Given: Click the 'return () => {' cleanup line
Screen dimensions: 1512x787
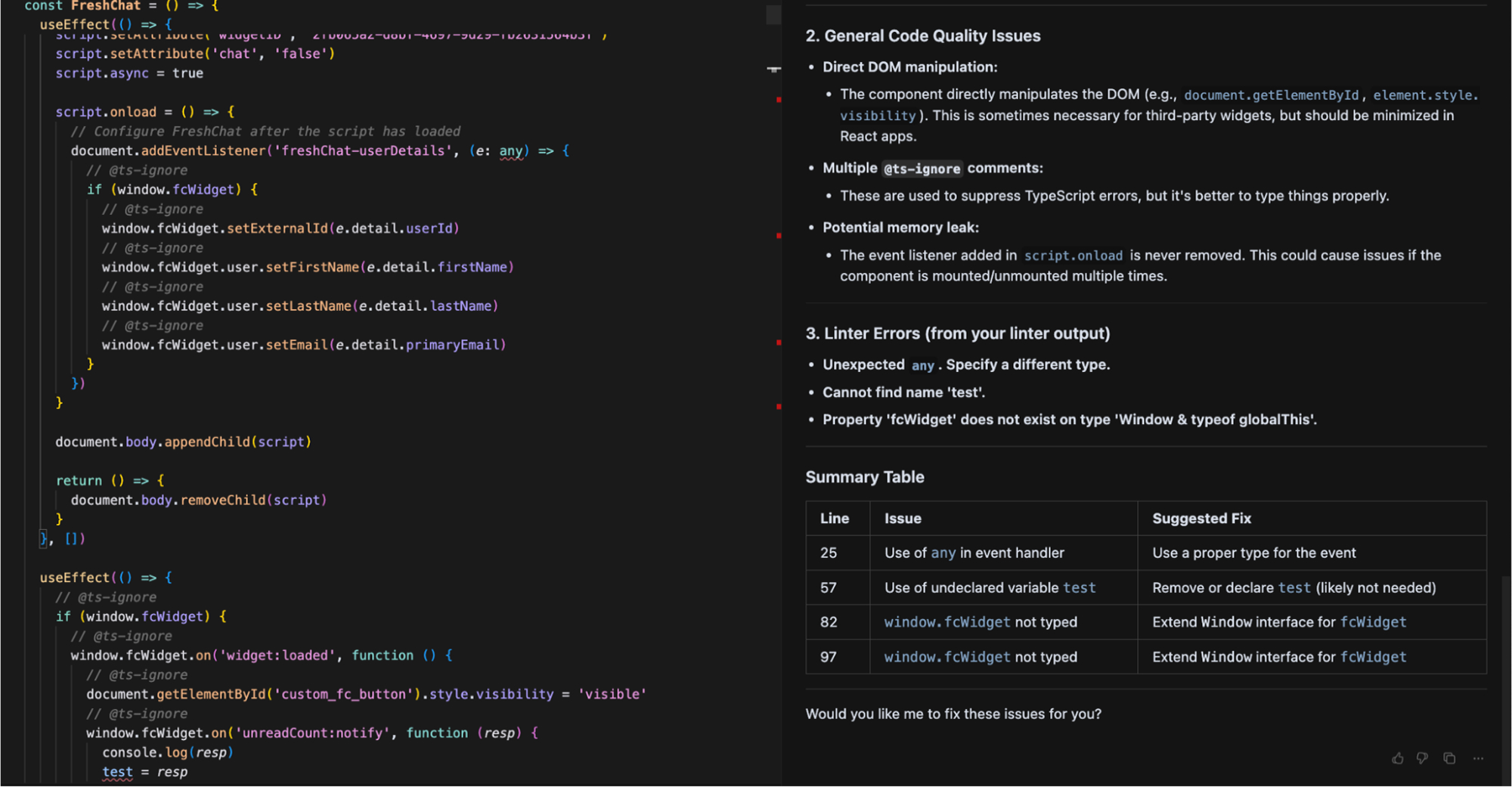Looking at the screenshot, I should pyautogui.click(x=110, y=481).
